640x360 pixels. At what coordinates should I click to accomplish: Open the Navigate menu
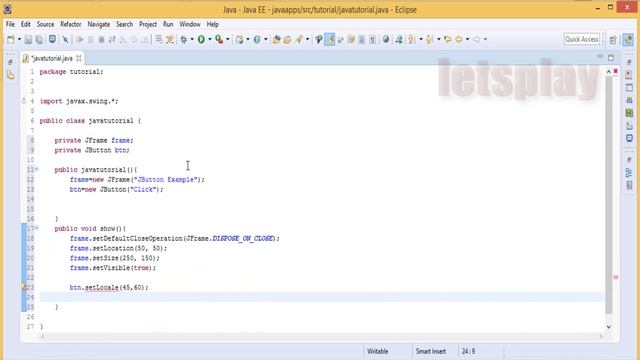[99, 24]
